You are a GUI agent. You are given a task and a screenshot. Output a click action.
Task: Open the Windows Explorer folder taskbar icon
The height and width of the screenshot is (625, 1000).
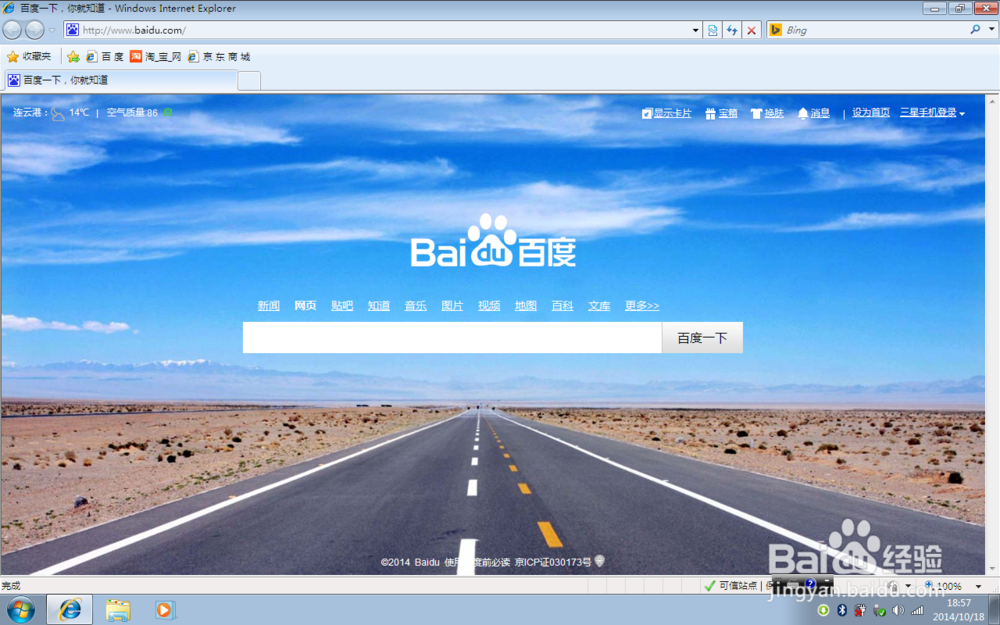coord(118,610)
